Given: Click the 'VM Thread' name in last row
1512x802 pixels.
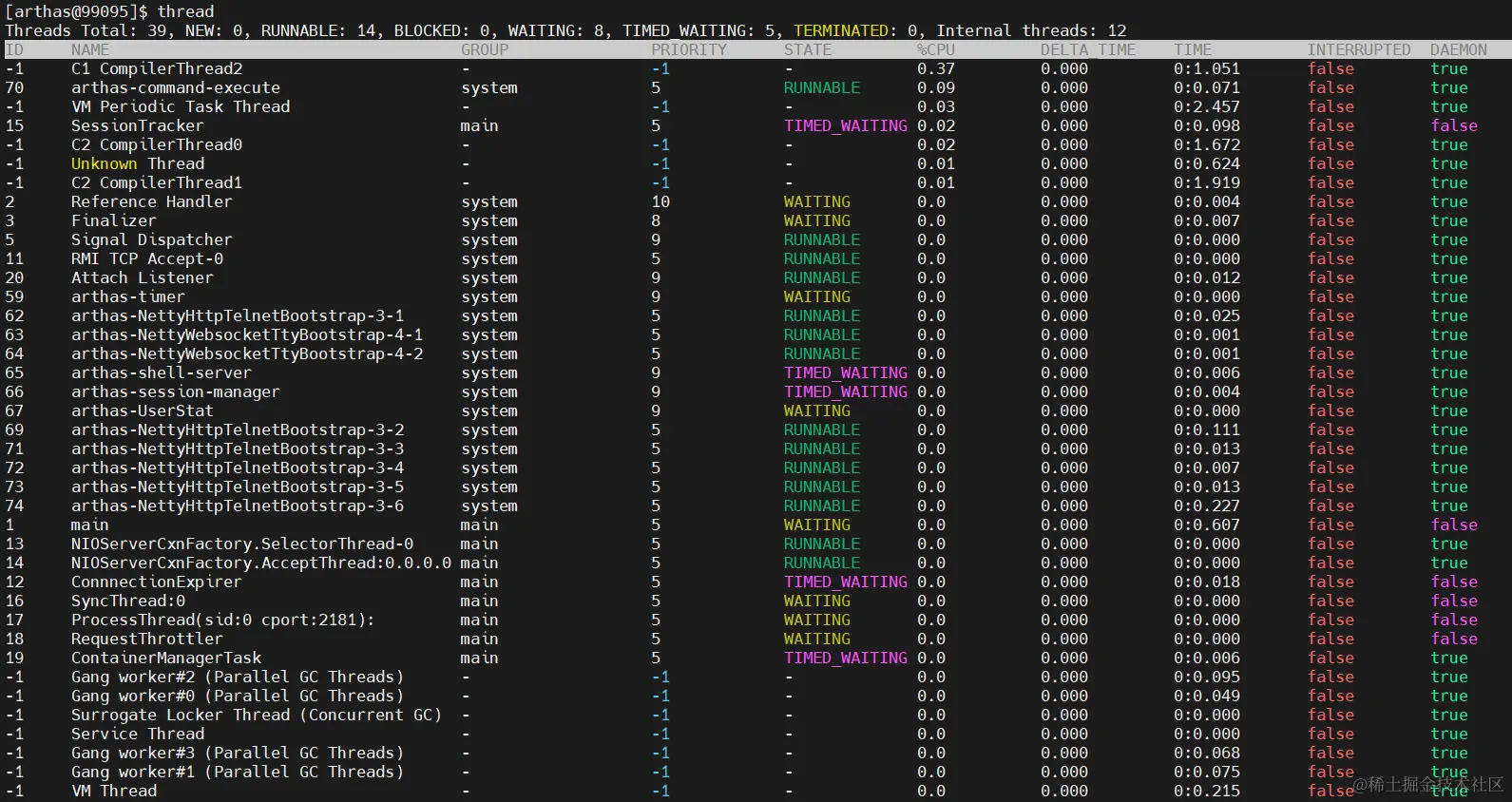Looking at the screenshot, I should click(x=114, y=791).
